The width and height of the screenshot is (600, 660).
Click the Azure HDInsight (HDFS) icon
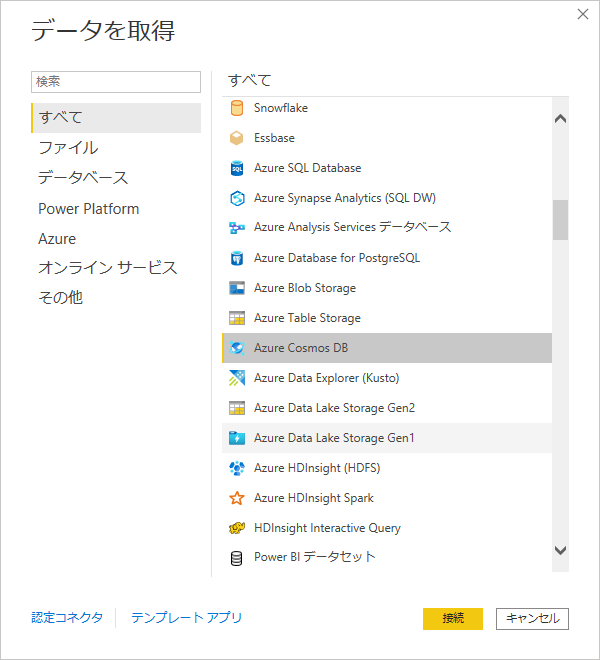coord(237,468)
